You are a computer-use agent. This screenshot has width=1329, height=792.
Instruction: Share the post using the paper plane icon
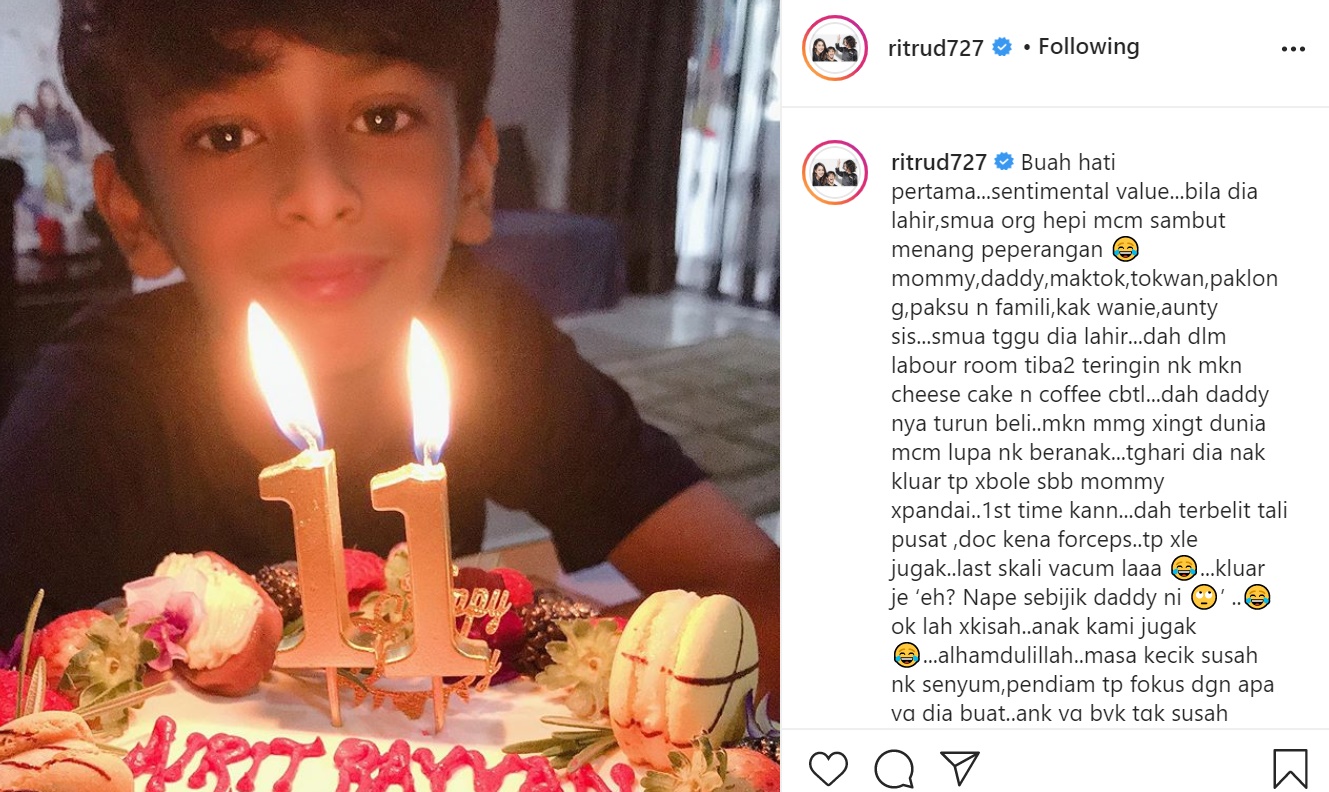point(959,768)
